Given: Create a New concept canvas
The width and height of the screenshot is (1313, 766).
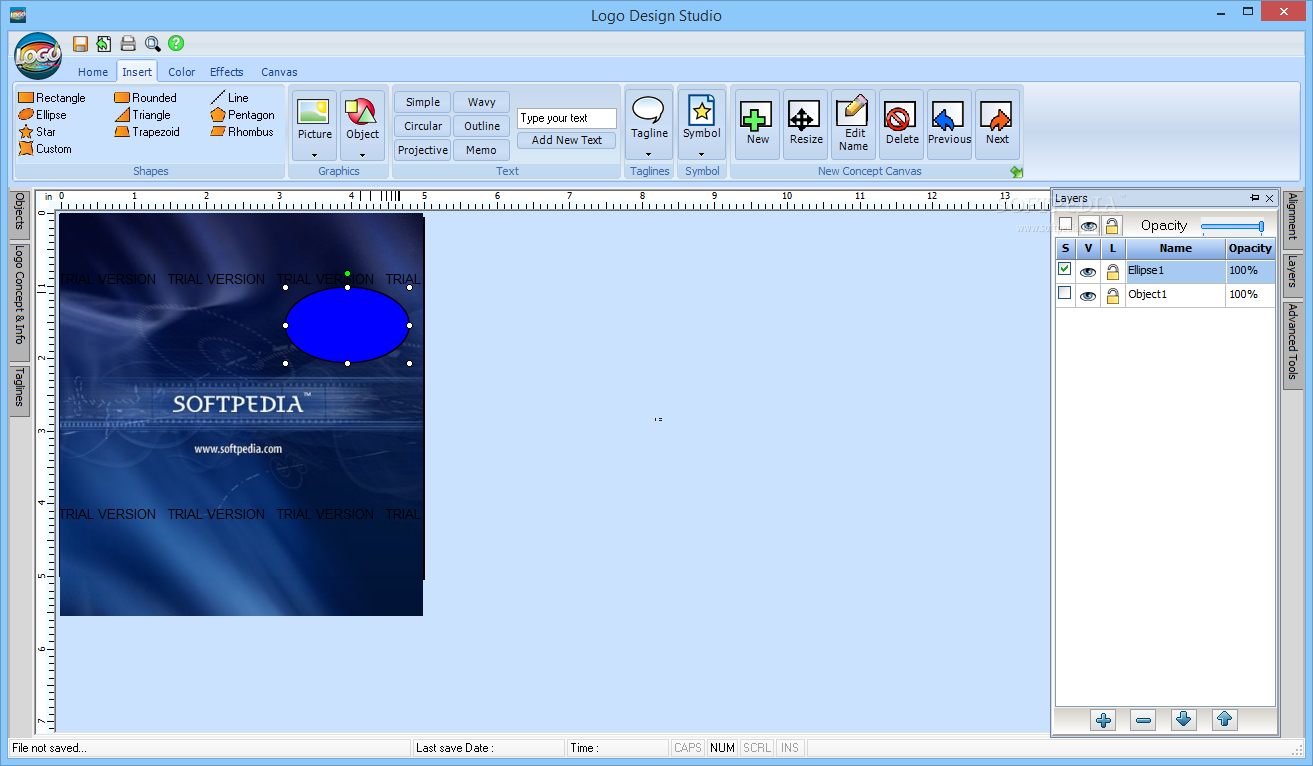Looking at the screenshot, I should 757,125.
